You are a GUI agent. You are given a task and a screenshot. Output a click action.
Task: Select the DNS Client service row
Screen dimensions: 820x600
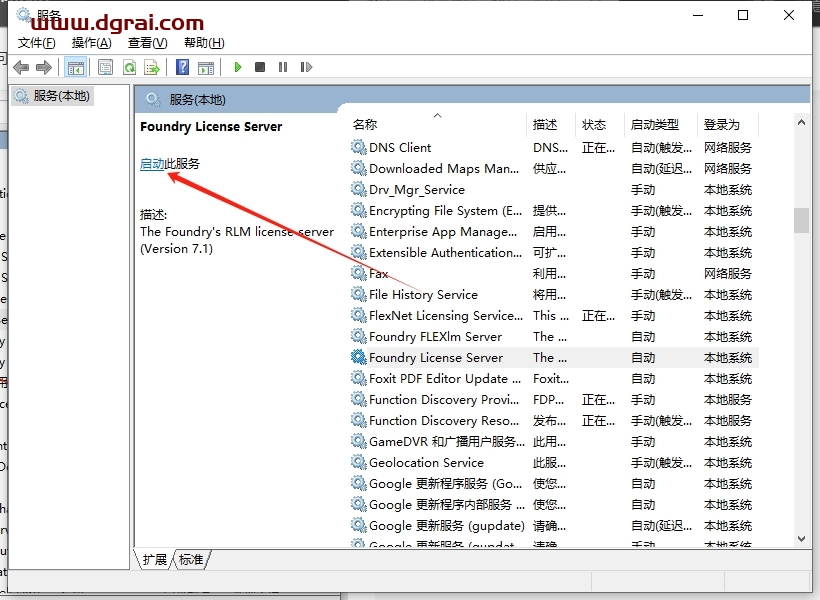(x=553, y=148)
